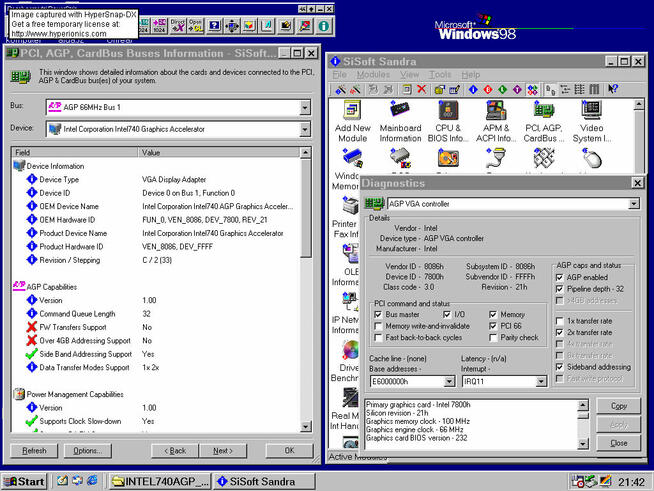654x491 pixels.
Task: Click the all-modules multicolor diamonds icon
Action: point(532,89)
